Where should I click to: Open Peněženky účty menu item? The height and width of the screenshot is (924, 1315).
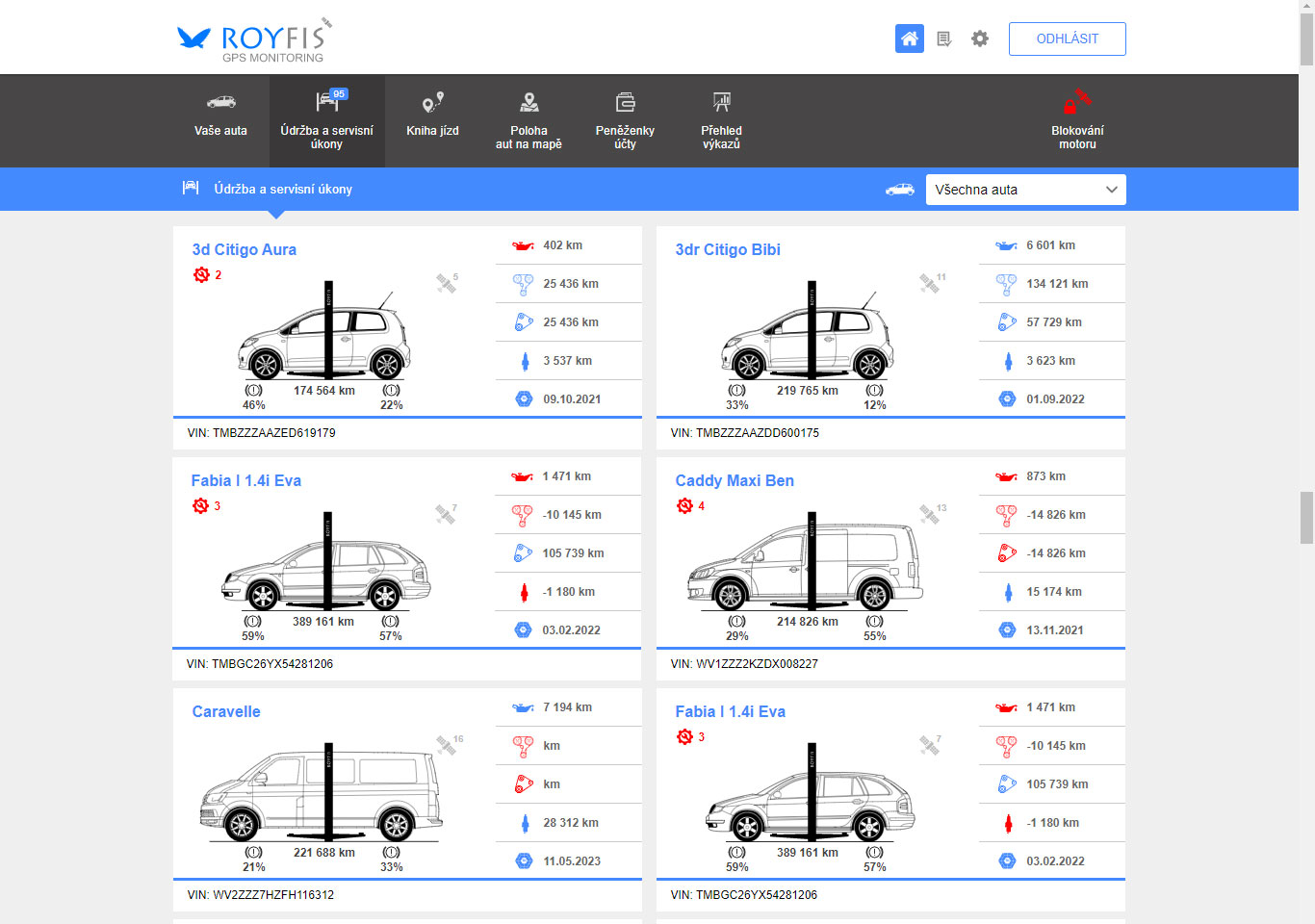click(x=625, y=121)
